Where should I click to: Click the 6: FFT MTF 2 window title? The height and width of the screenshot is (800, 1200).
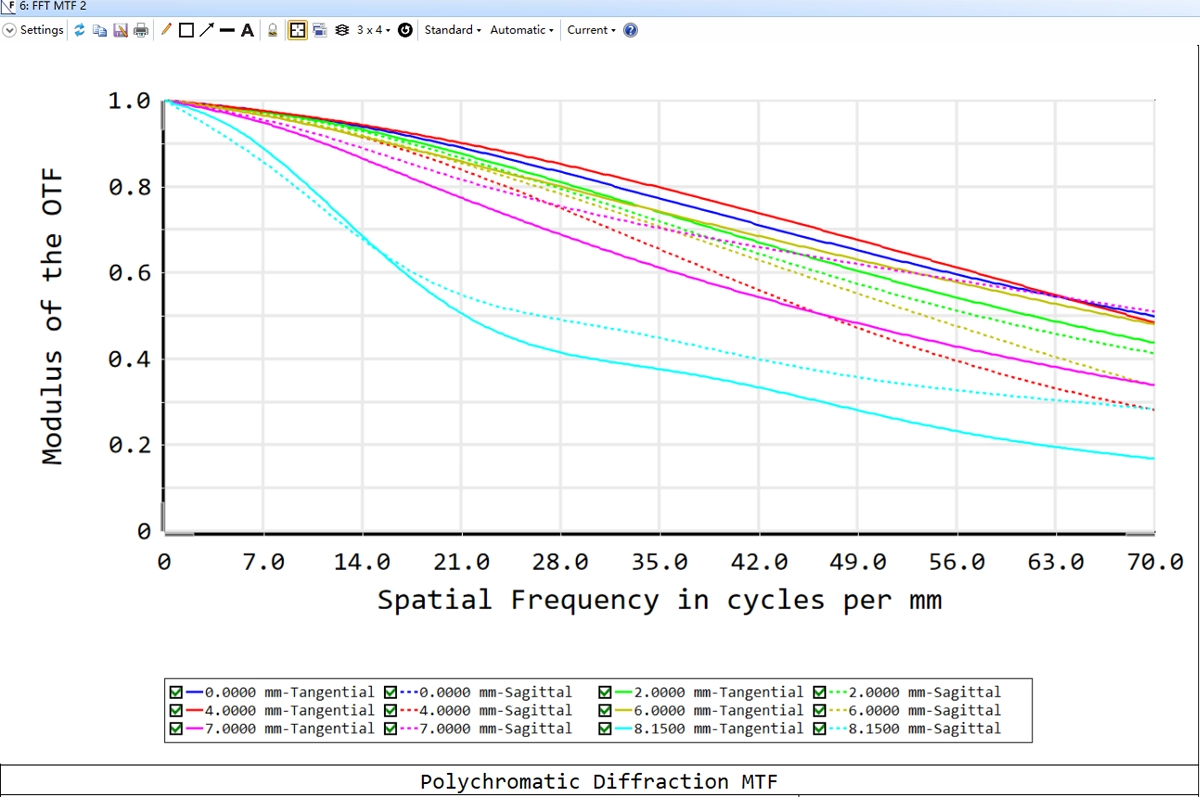(x=53, y=6)
